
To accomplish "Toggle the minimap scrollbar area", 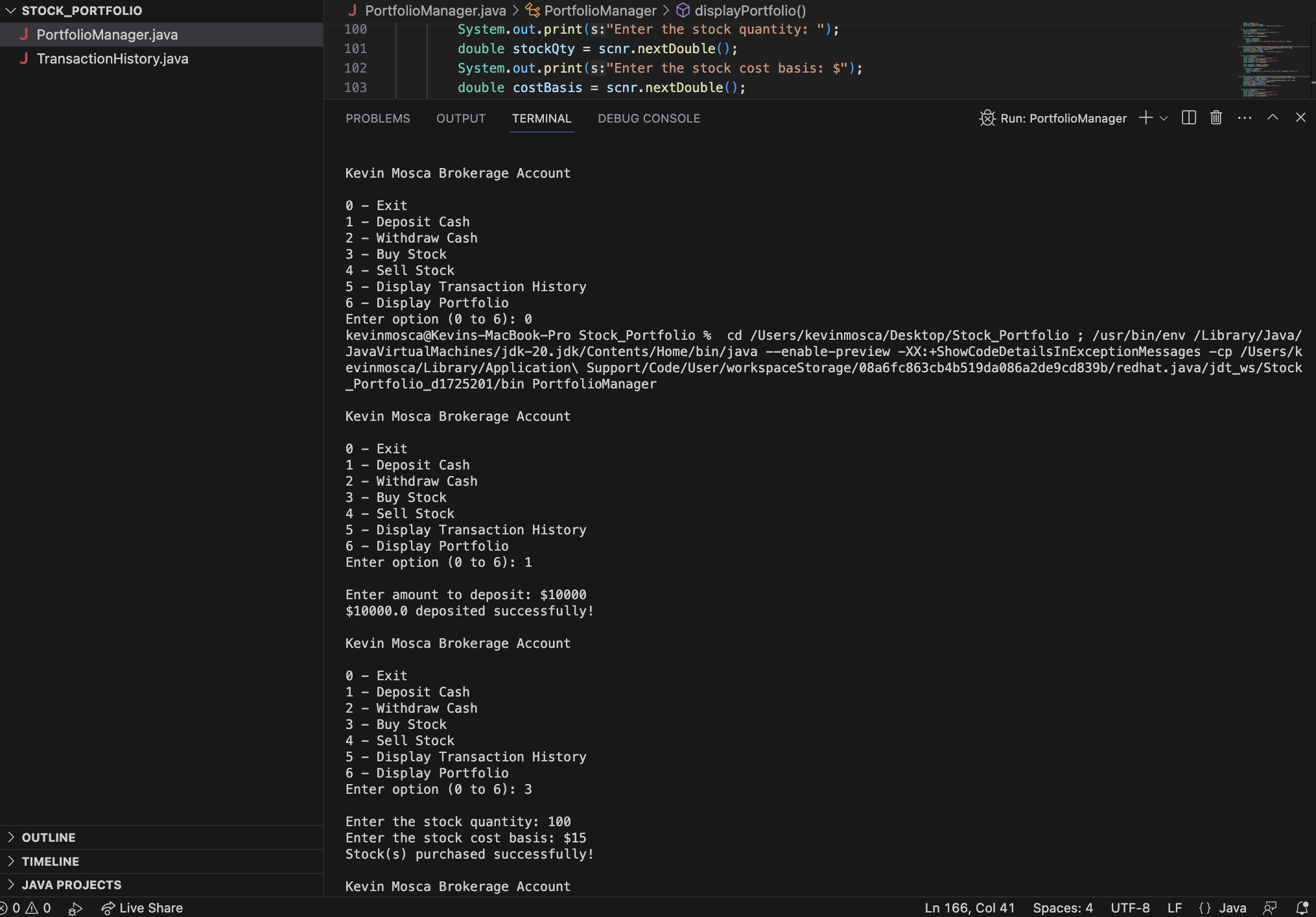I will (1273, 58).
